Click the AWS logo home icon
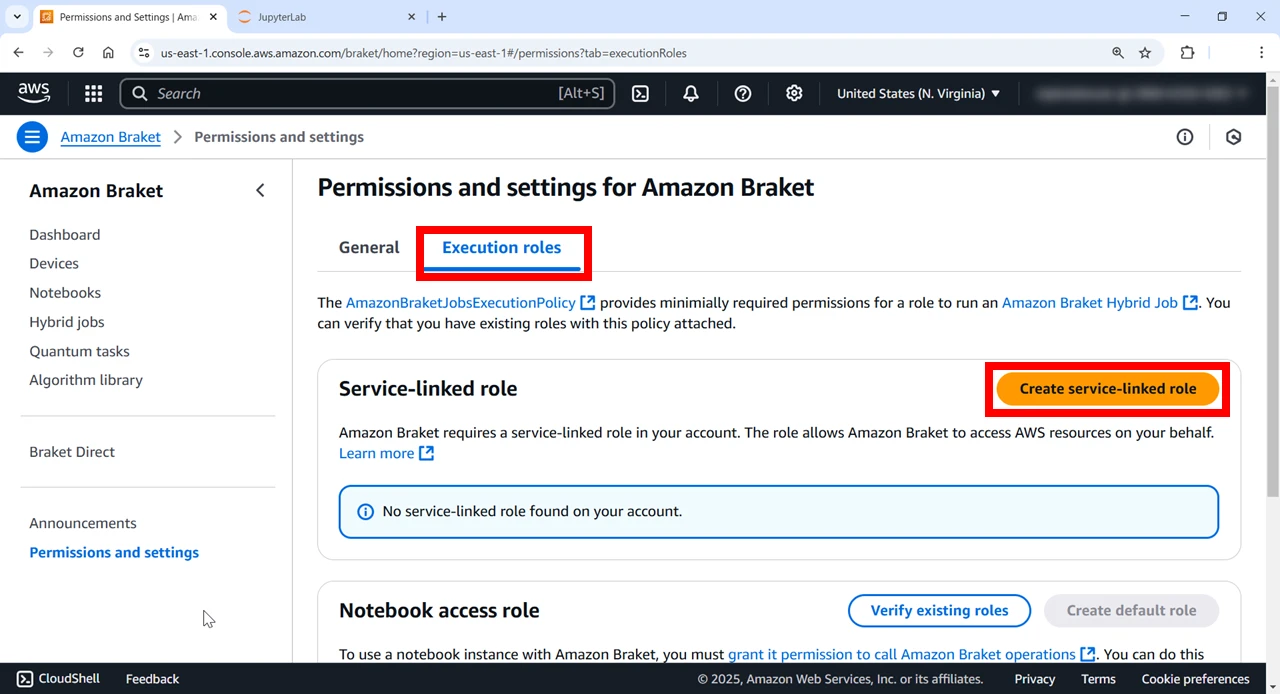 click(34, 93)
